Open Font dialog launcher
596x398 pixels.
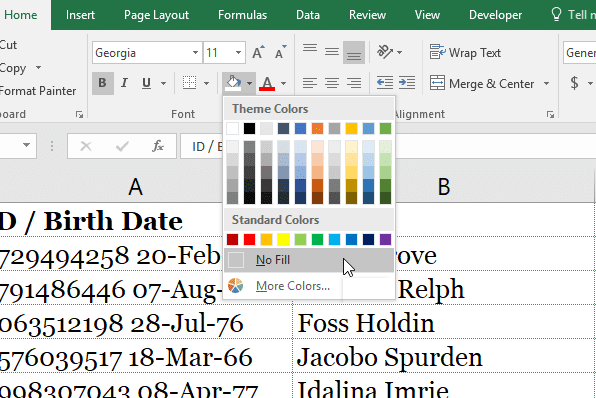coord(79,114)
